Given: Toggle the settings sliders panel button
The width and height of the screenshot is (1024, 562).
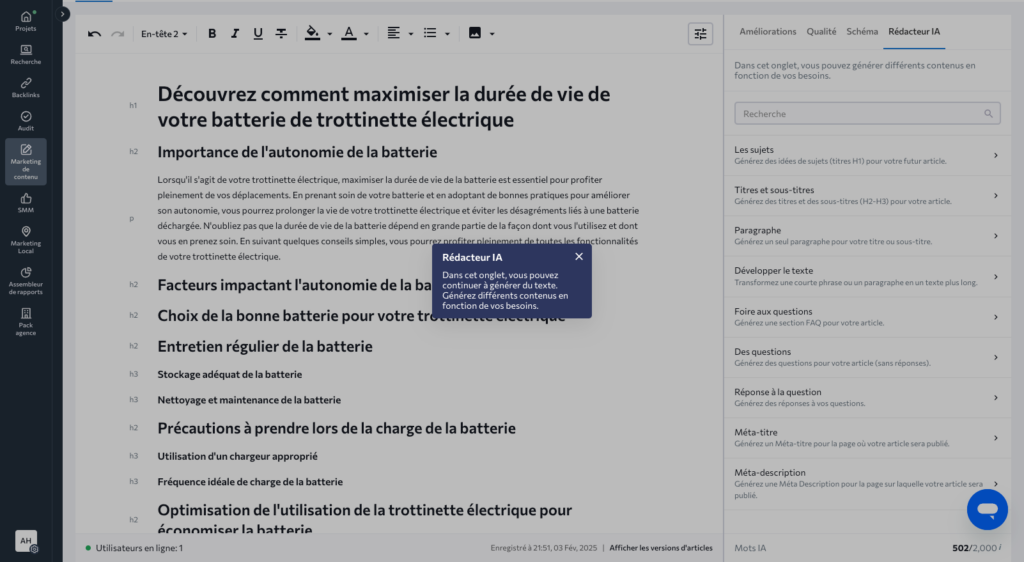Looking at the screenshot, I should click(x=700, y=34).
